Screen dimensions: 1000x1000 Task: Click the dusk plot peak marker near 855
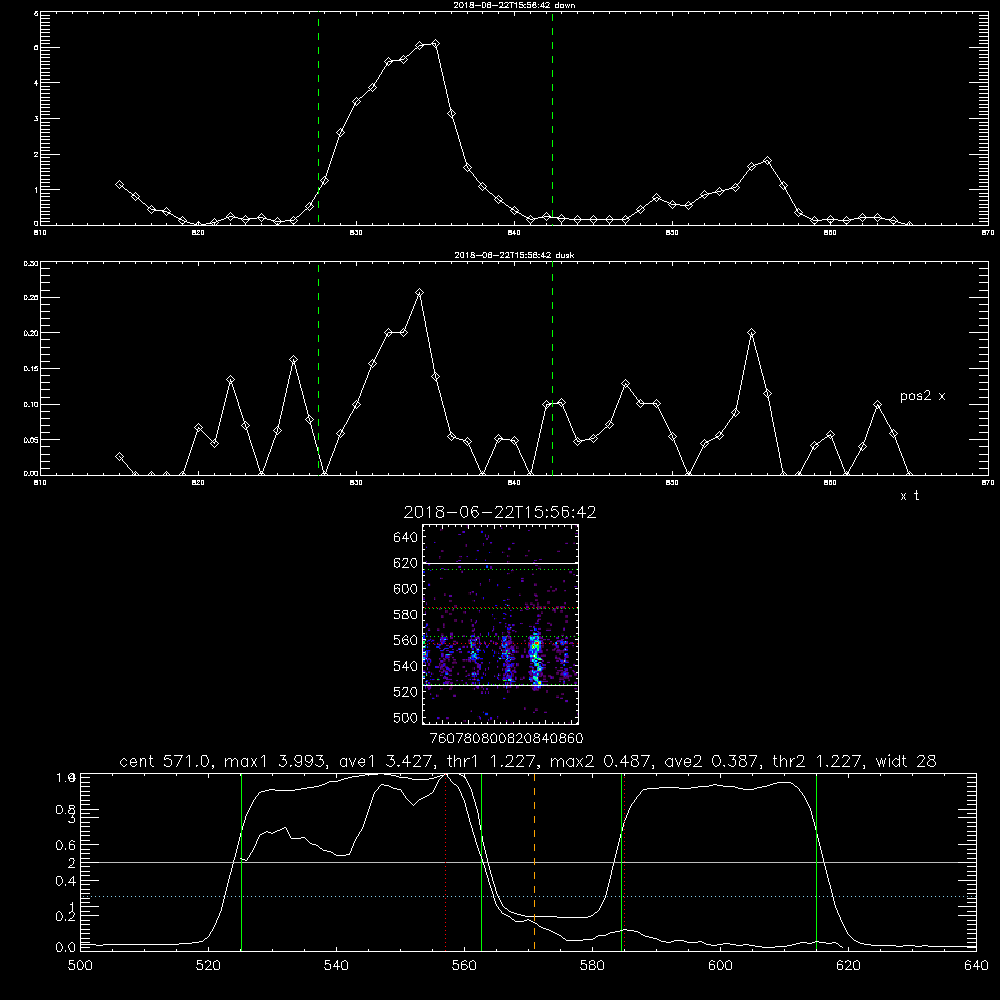pyautogui.click(x=752, y=333)
